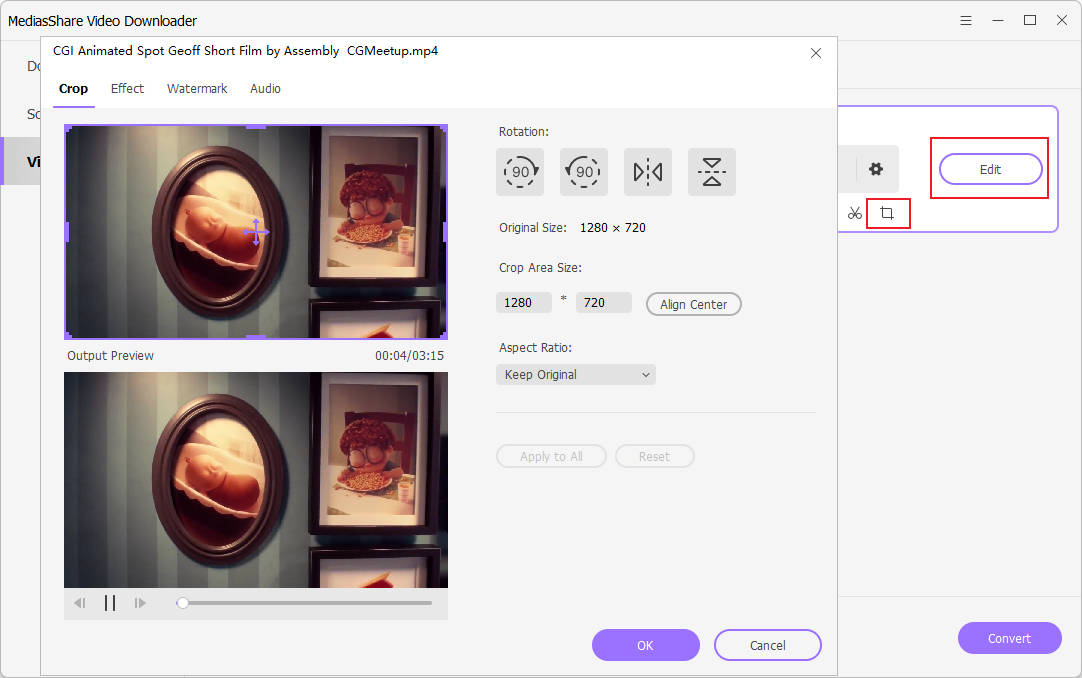Click the Cancel button
This screenshot has width=1082, height=678.
[767, 645]
